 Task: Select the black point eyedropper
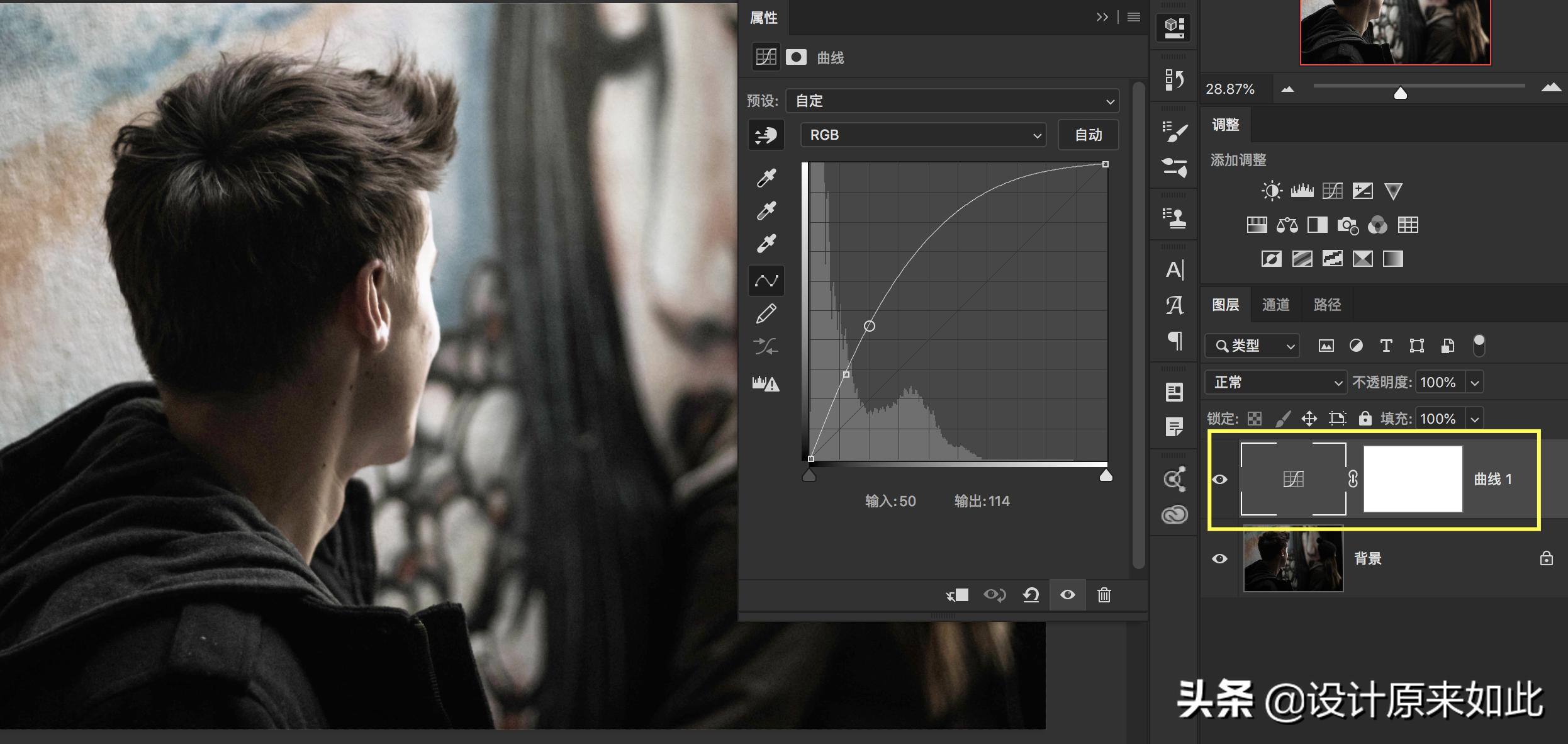click(766, 178)
